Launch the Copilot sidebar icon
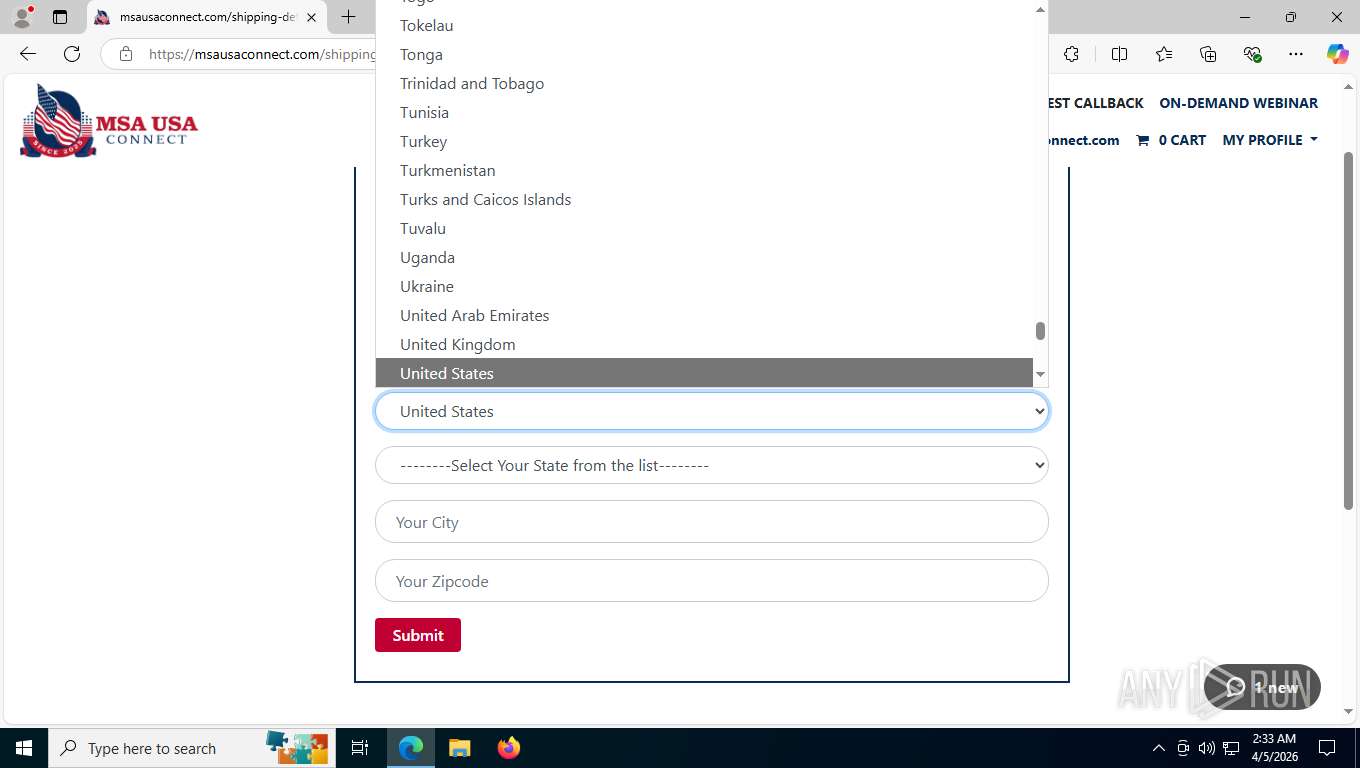The width and height of the screenshot is (1360, 768). [x=1338, y=54]
